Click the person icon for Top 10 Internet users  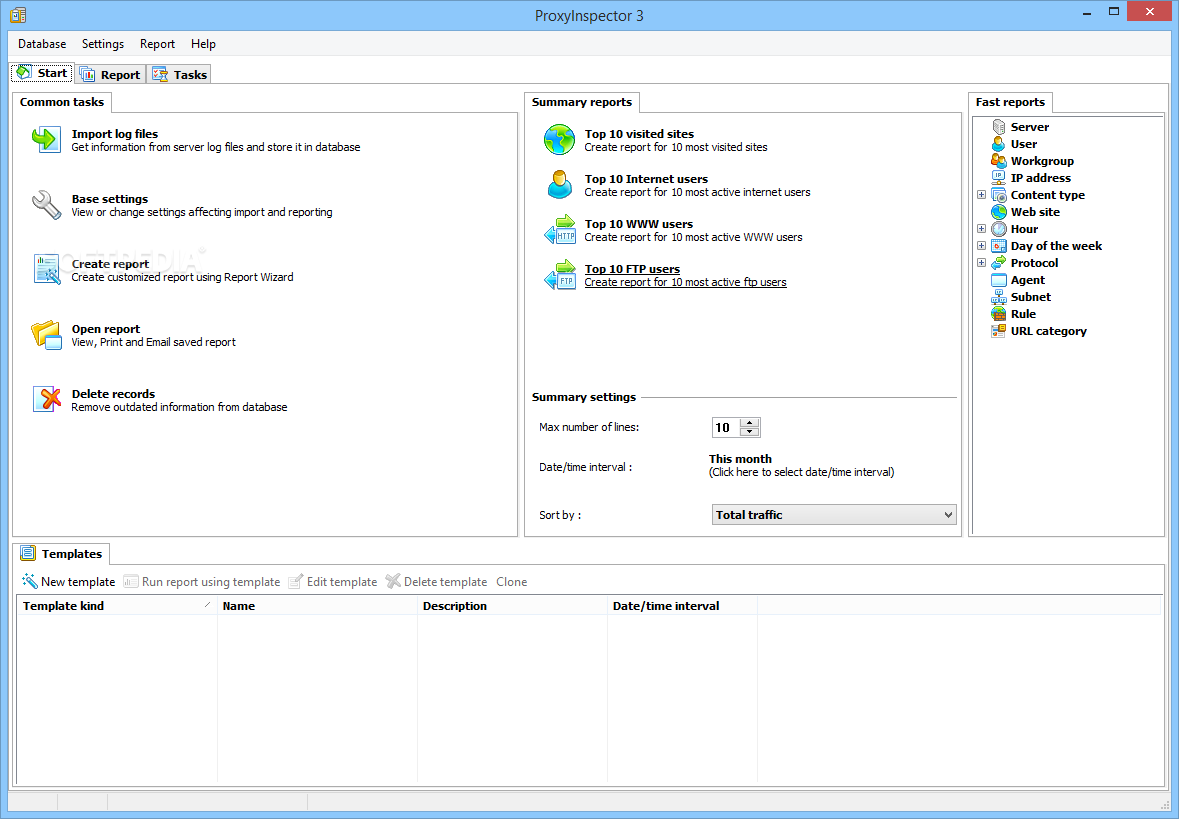[559, 185]
